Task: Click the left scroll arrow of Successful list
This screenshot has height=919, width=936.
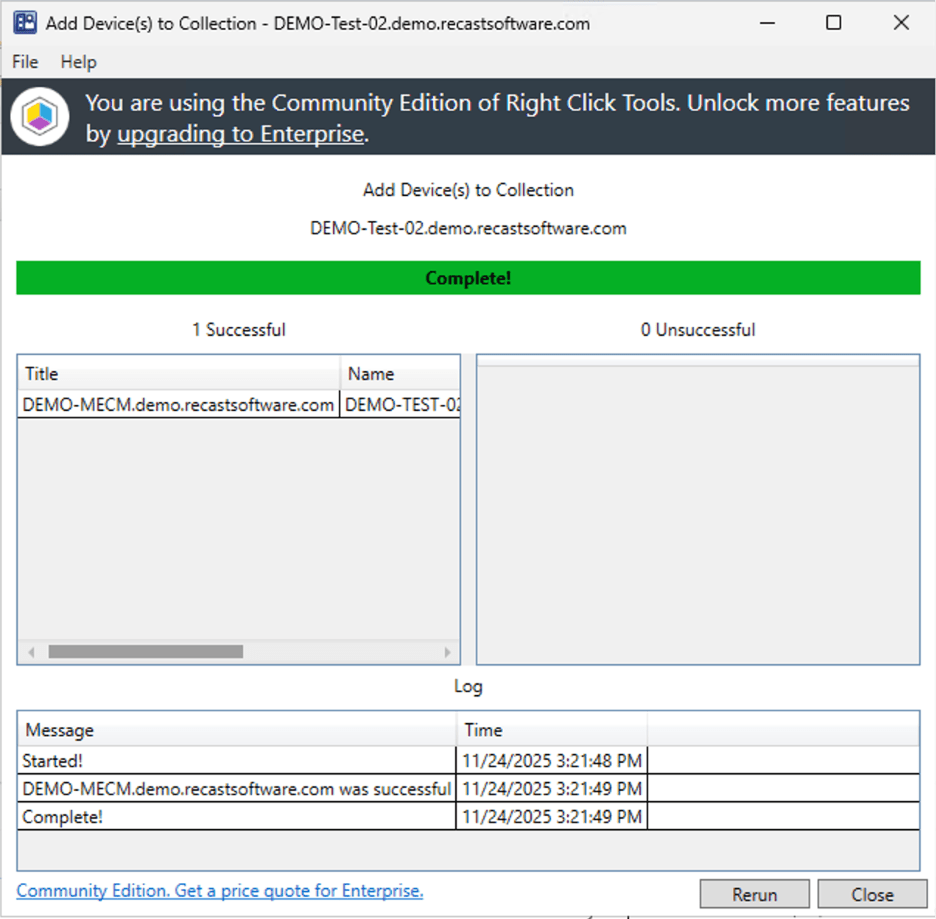Action: [x=31, y=652]
